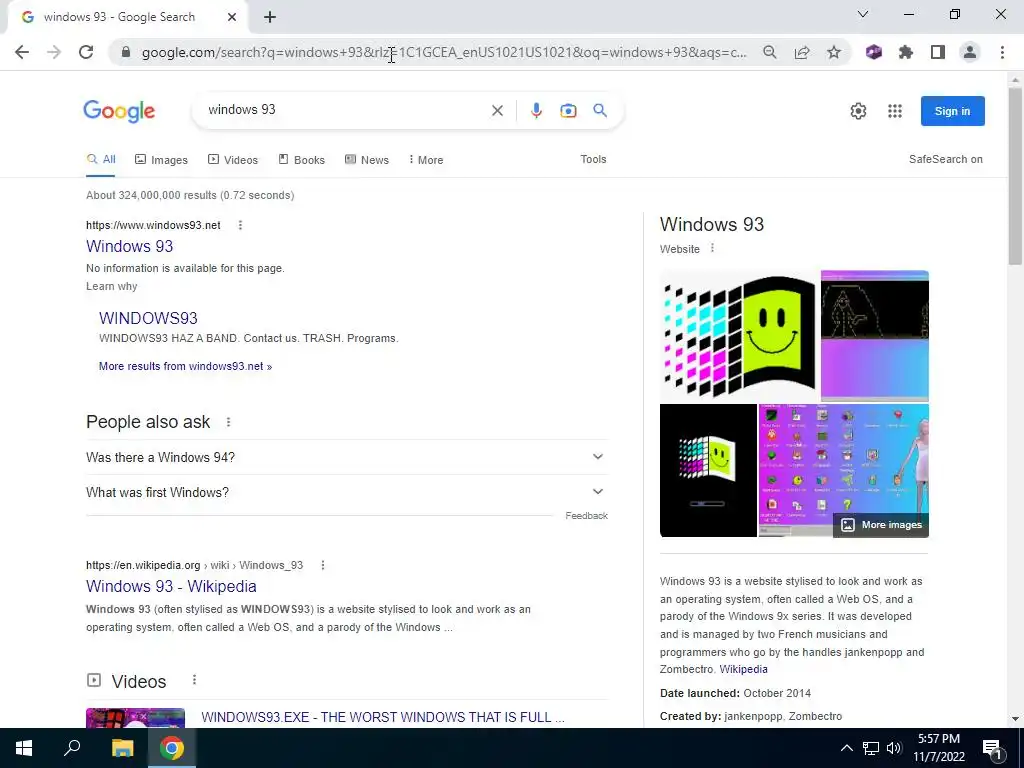
Task: Go back with the browser back arrow
Action: [x=22, y=52]
